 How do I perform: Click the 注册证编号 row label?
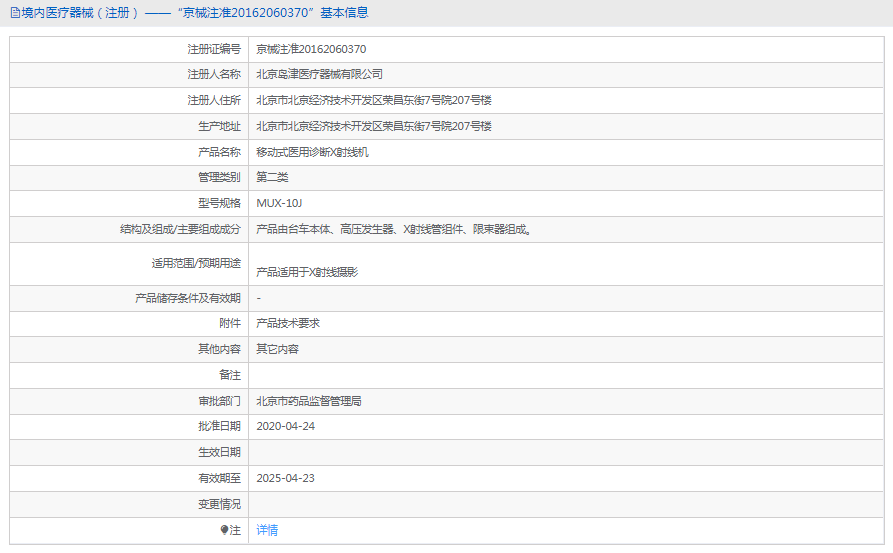click(x=214, y=49)
